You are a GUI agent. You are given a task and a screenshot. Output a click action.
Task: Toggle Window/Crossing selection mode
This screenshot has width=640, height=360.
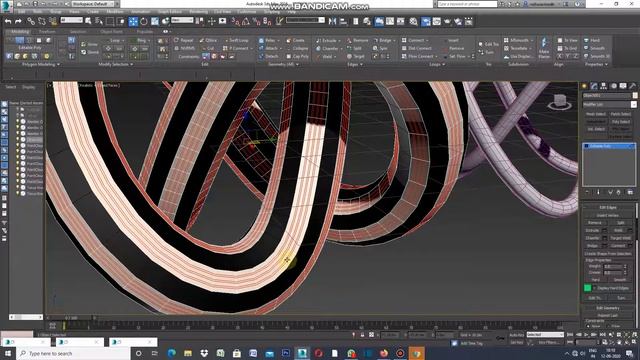click(121, 21)
